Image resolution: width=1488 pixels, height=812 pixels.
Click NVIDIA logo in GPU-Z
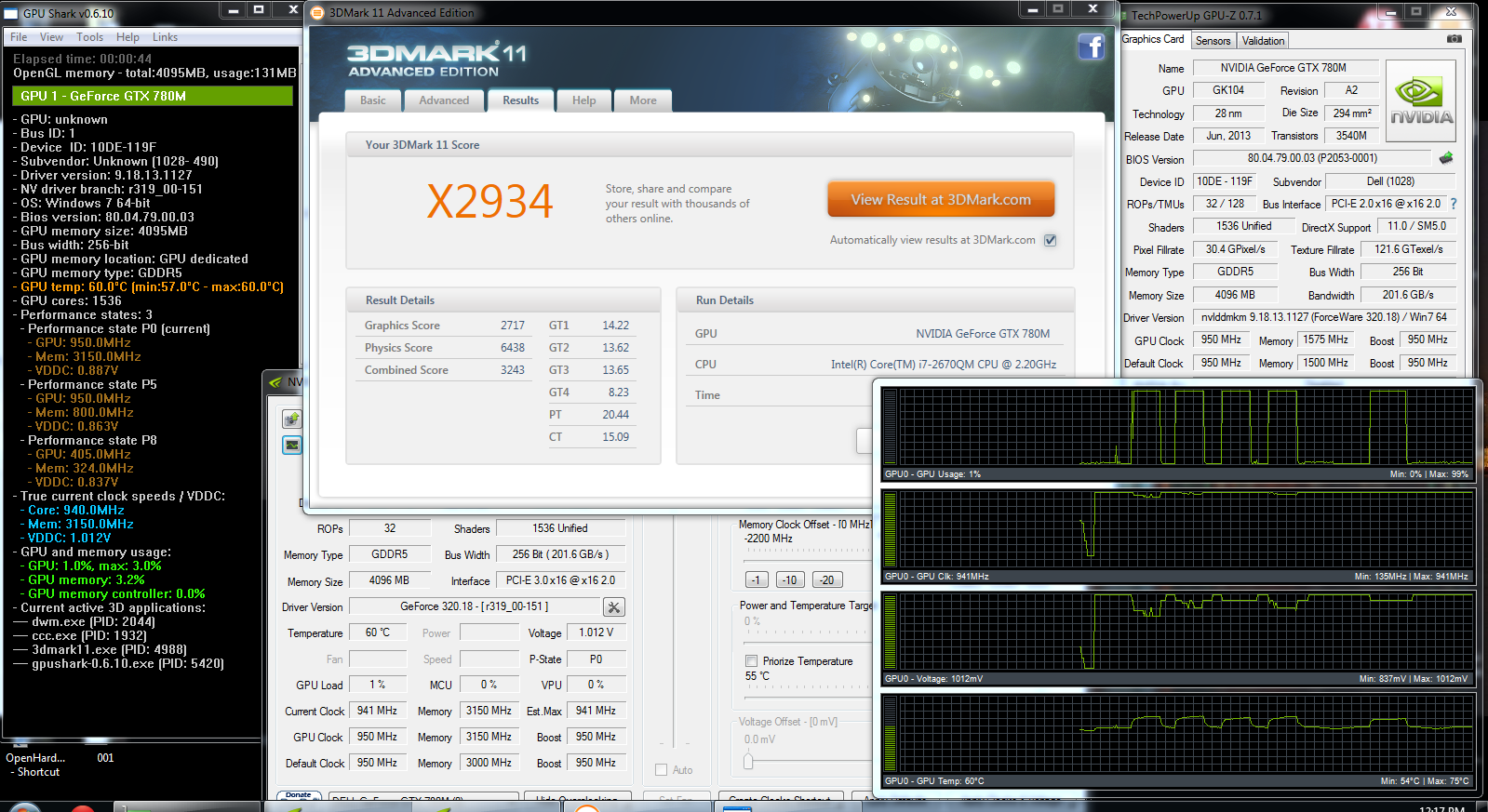pyautogui.click(x=1421, y=100)
